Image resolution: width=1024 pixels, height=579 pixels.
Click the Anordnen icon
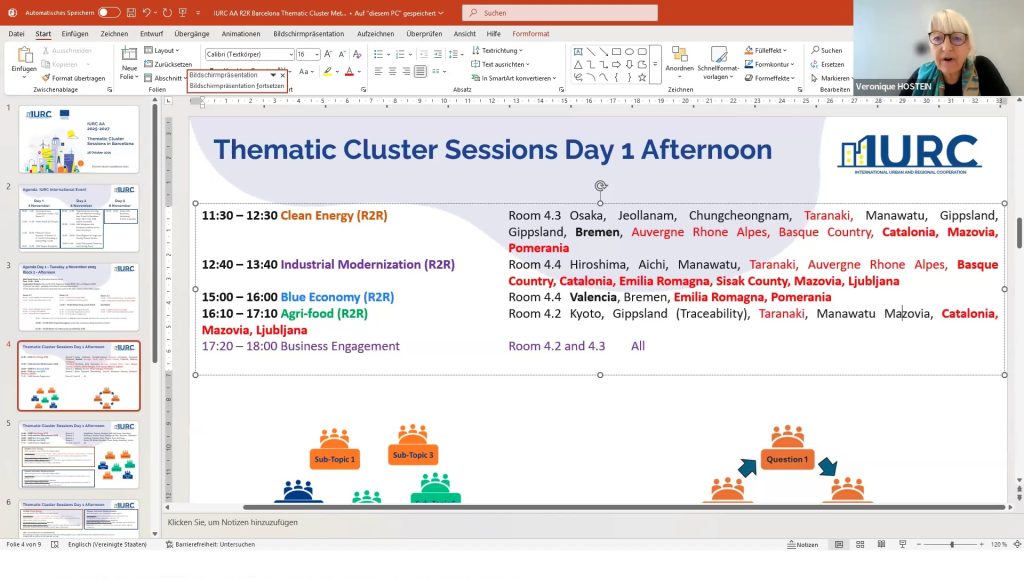coord(679,60)
